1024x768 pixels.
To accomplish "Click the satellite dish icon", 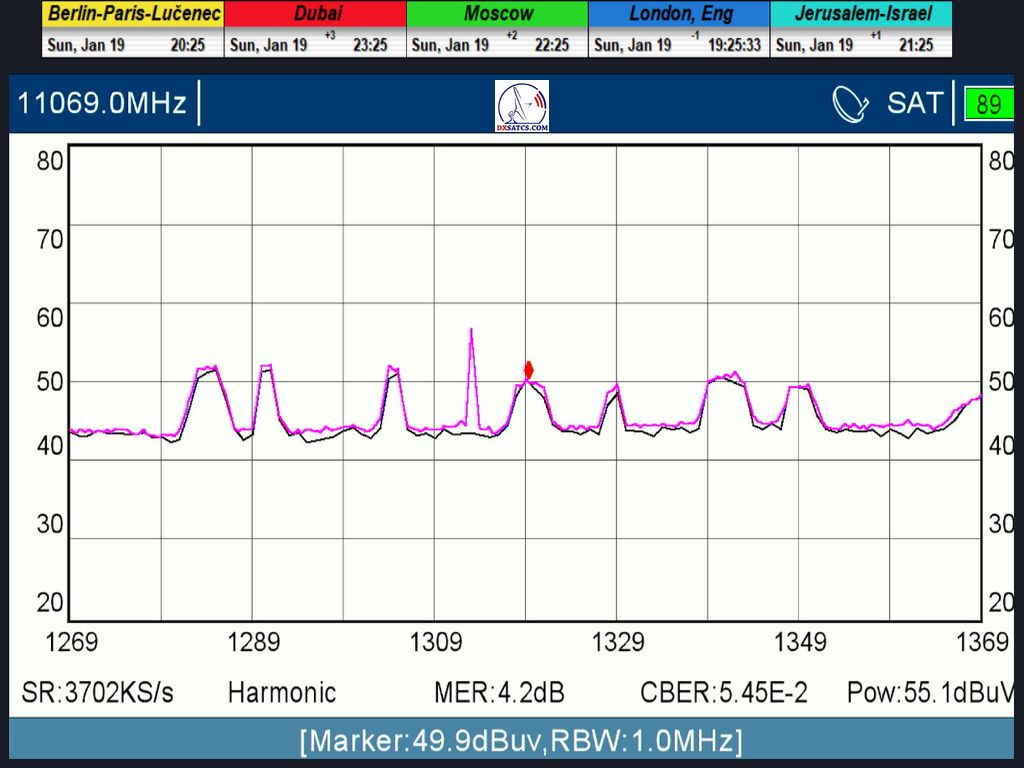I will pos(851,104).
